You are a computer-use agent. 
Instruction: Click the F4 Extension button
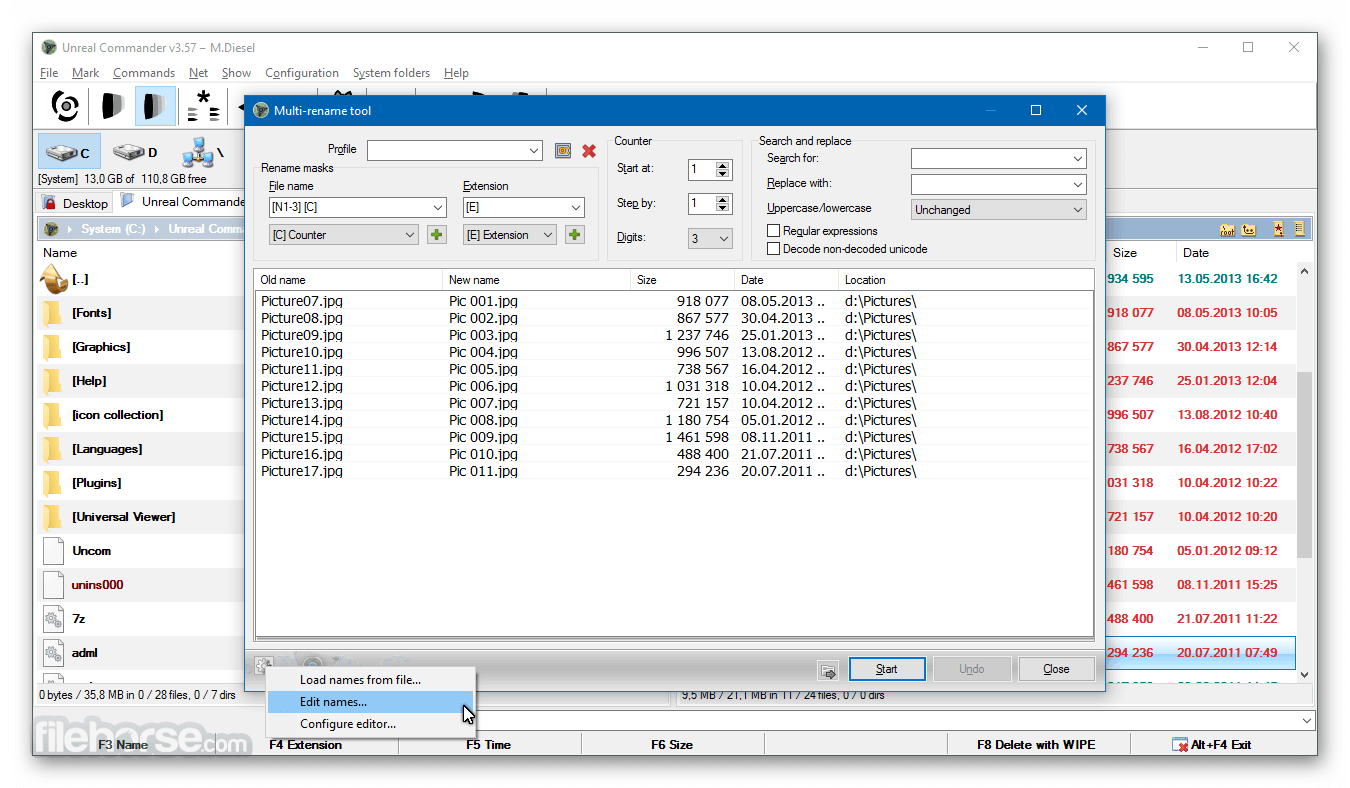306,744
